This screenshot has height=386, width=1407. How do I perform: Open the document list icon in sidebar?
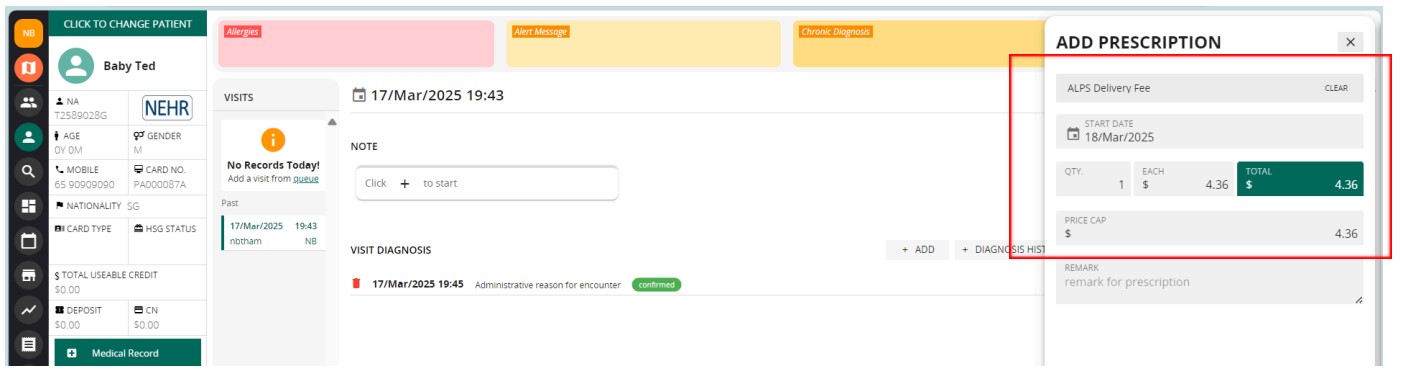[x=29, y=345]
